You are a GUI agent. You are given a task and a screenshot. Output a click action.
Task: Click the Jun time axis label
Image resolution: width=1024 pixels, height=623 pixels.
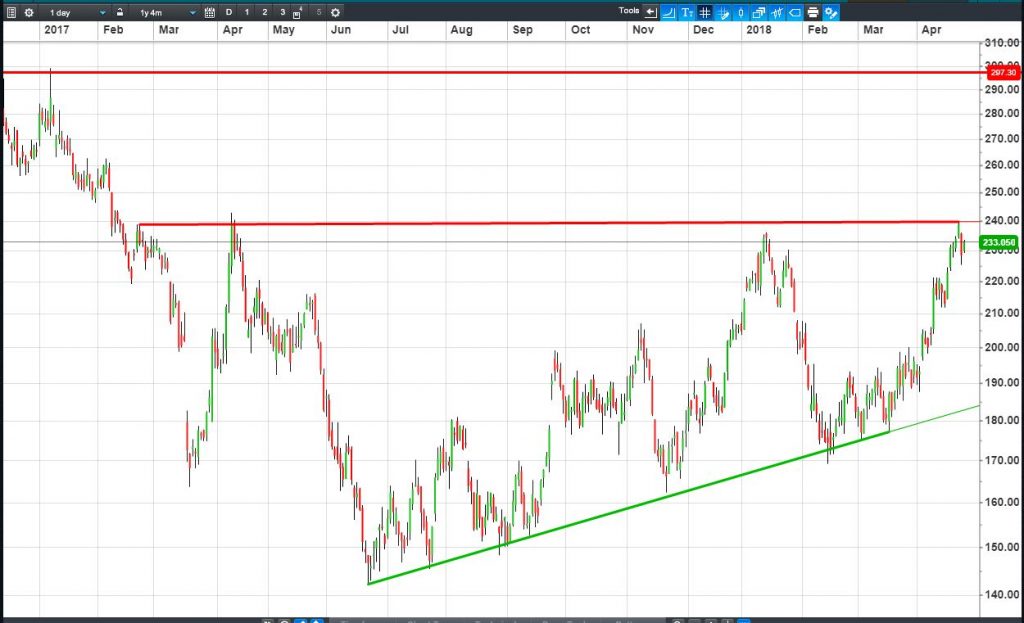[341, 30]
